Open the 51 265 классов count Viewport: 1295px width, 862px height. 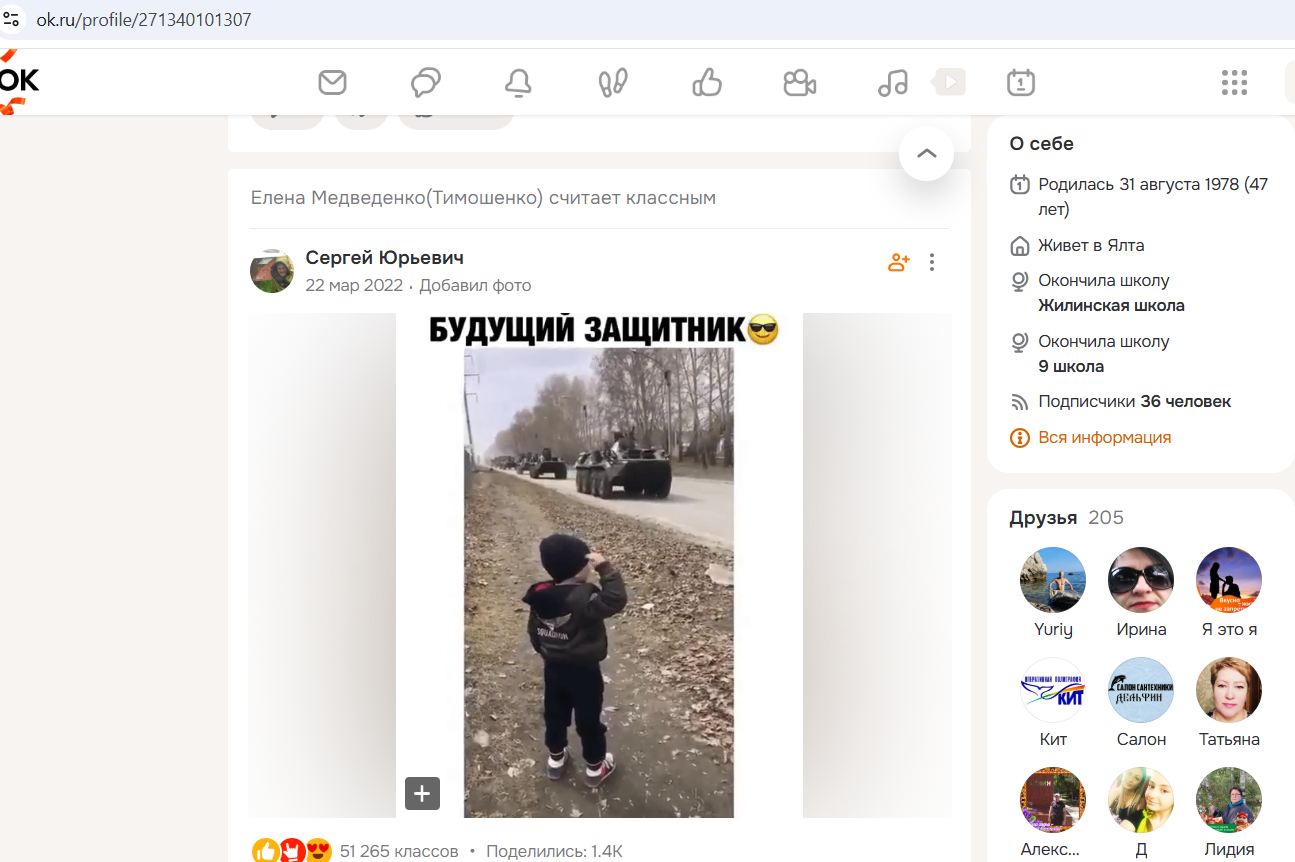(x=399, y=851)
